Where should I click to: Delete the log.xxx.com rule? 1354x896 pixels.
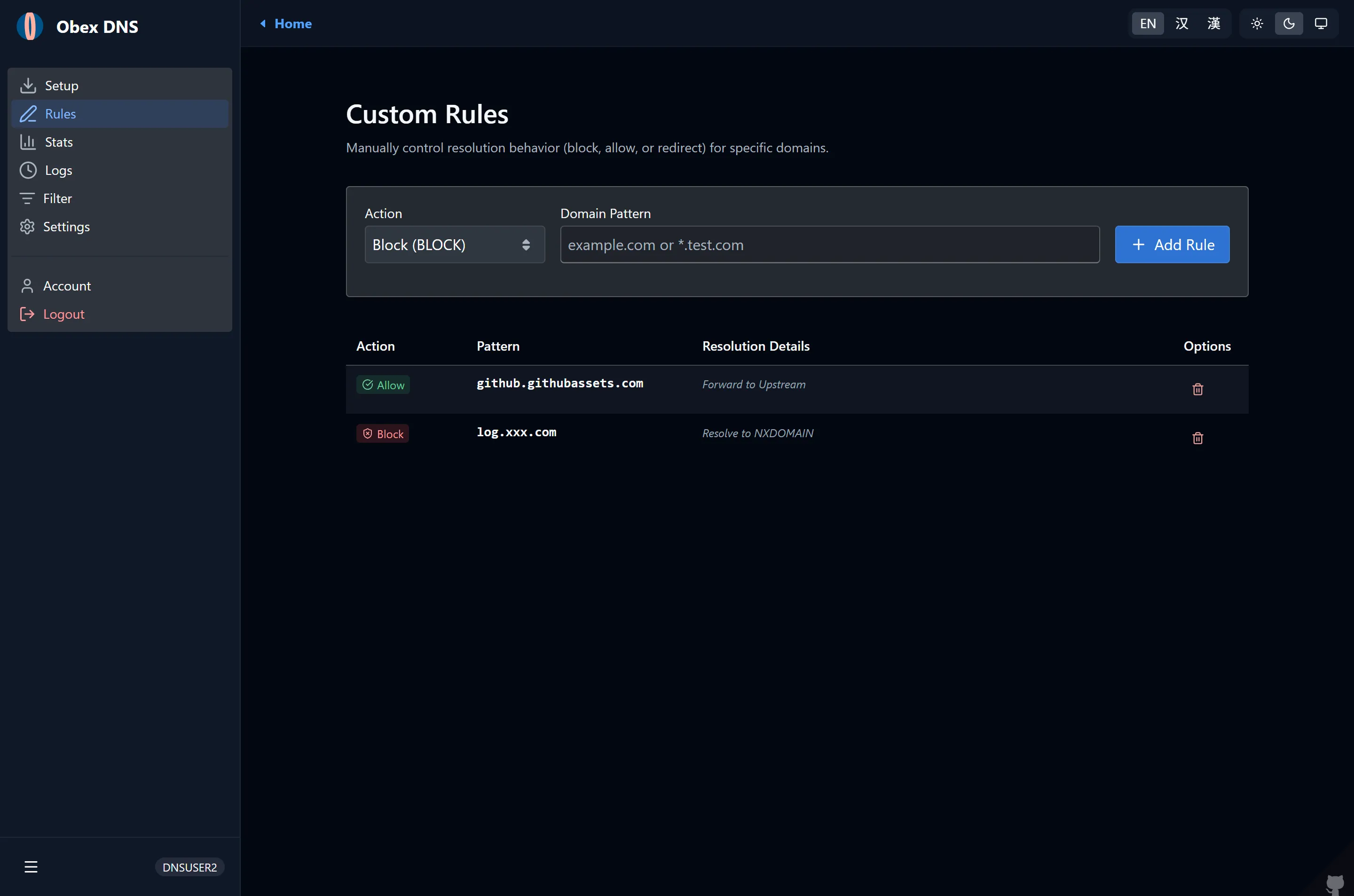(1198, 438)
